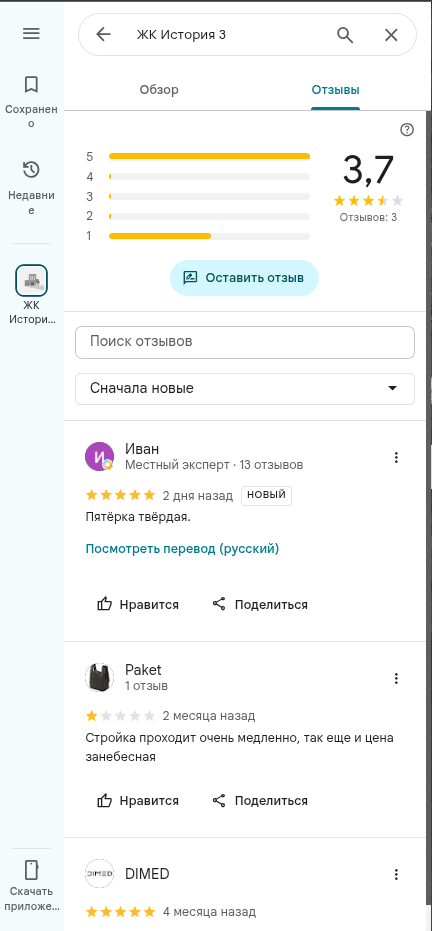The image size is (432, 931).
Task: Click the 2 дня назад date text
Action: [198, 496]
